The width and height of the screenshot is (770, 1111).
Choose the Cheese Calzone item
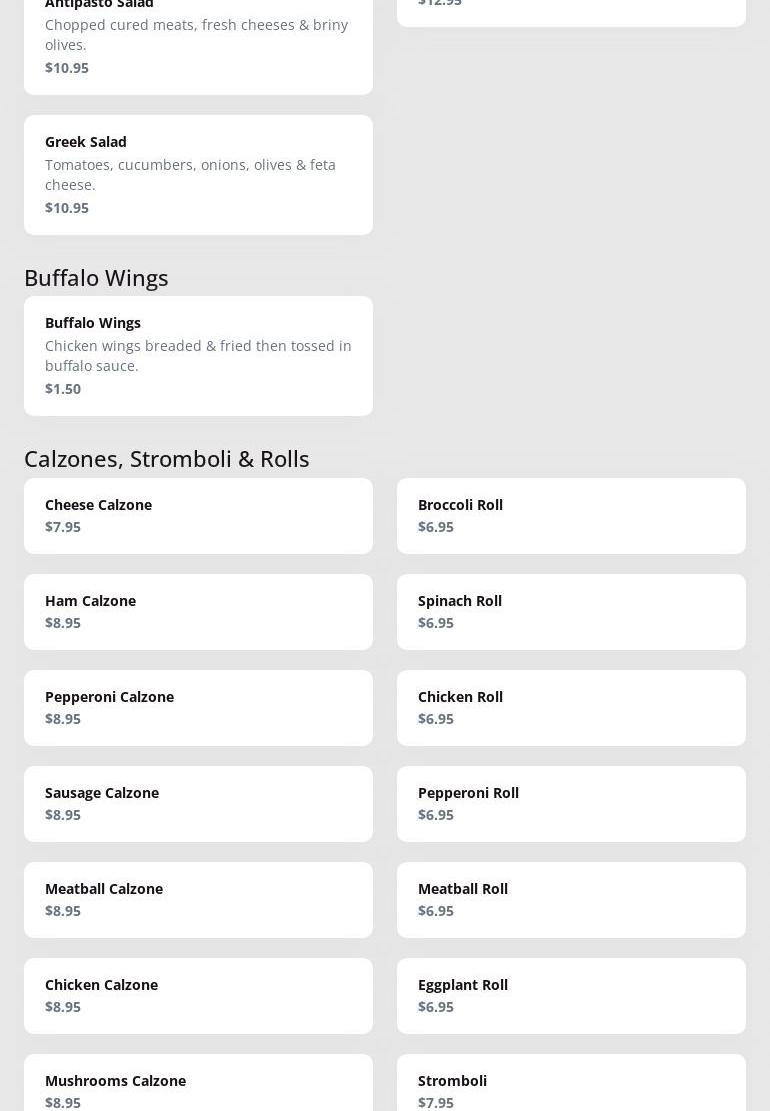point(198,516)
